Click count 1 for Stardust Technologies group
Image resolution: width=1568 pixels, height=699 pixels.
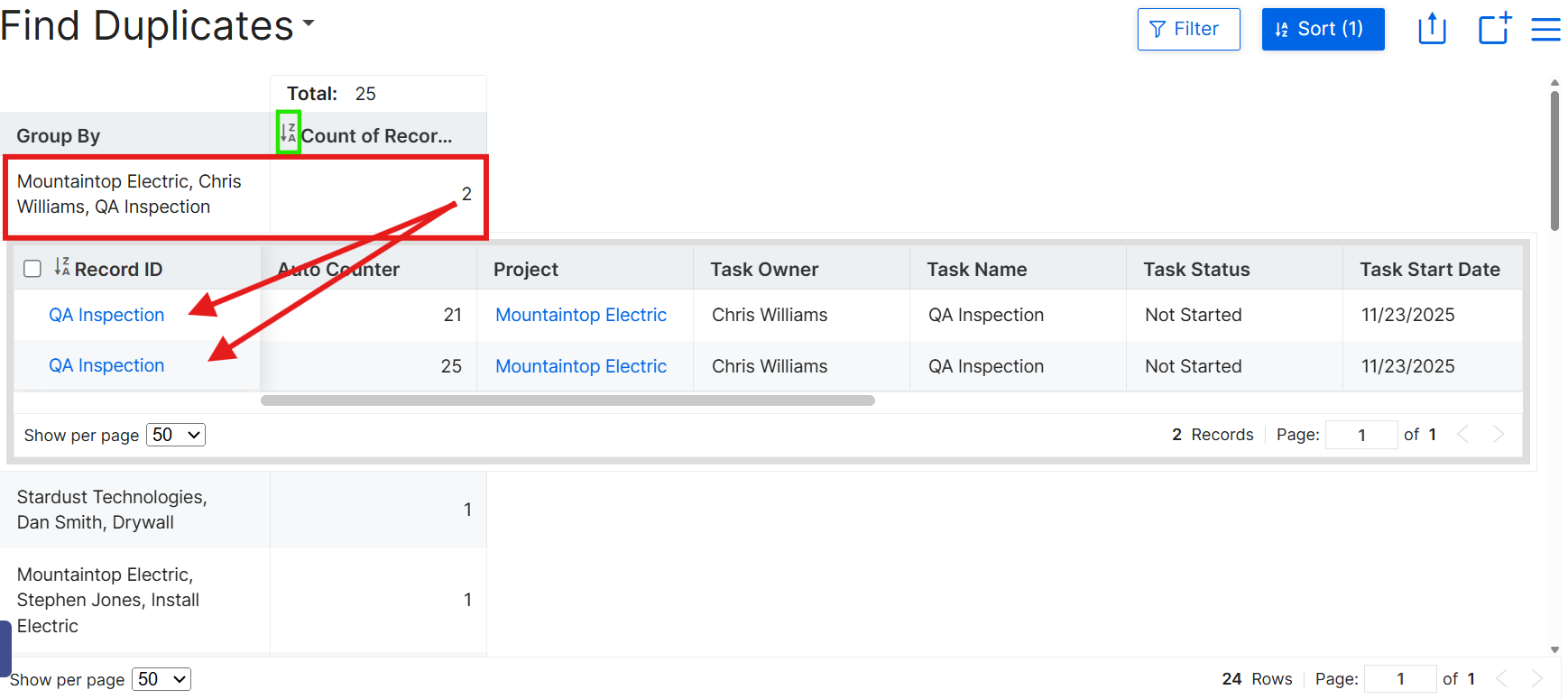[467, 510]
